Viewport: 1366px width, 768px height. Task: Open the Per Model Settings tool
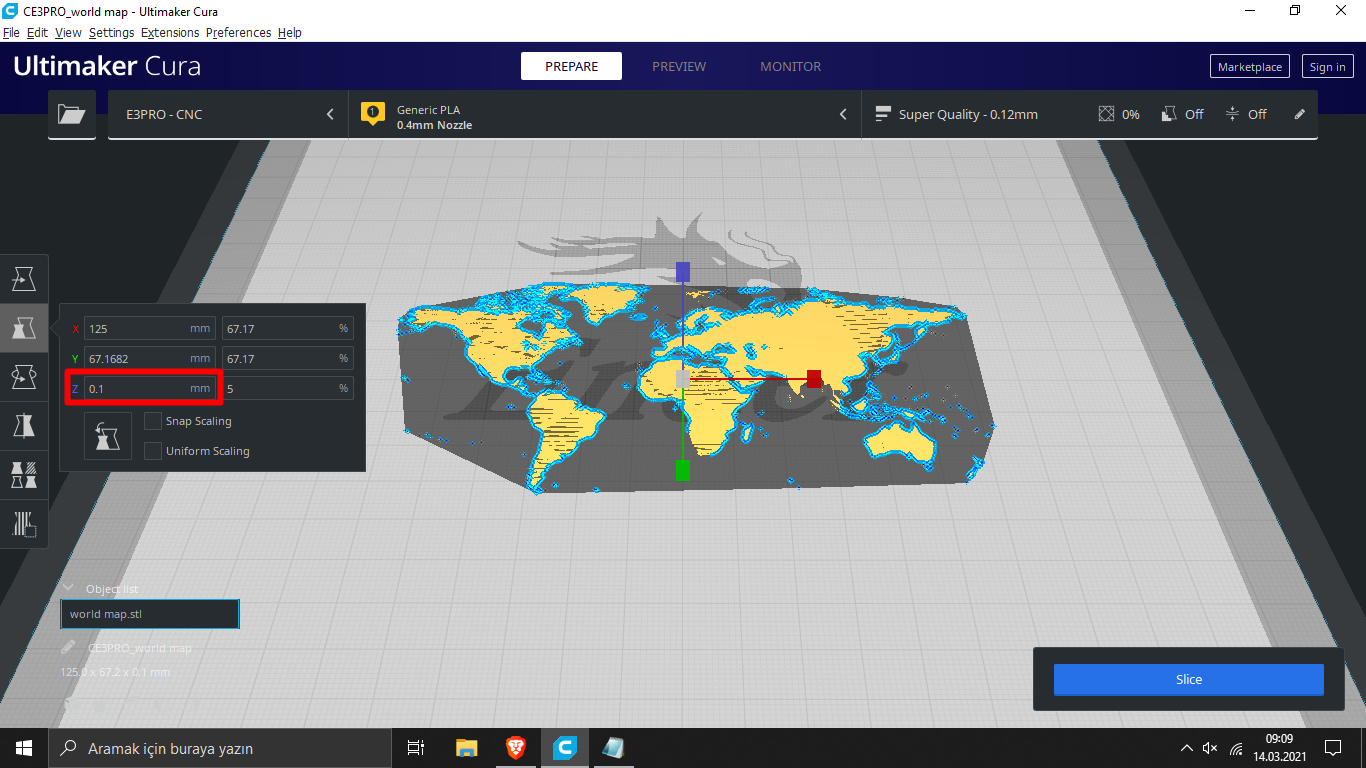click(x=24, y=475)
